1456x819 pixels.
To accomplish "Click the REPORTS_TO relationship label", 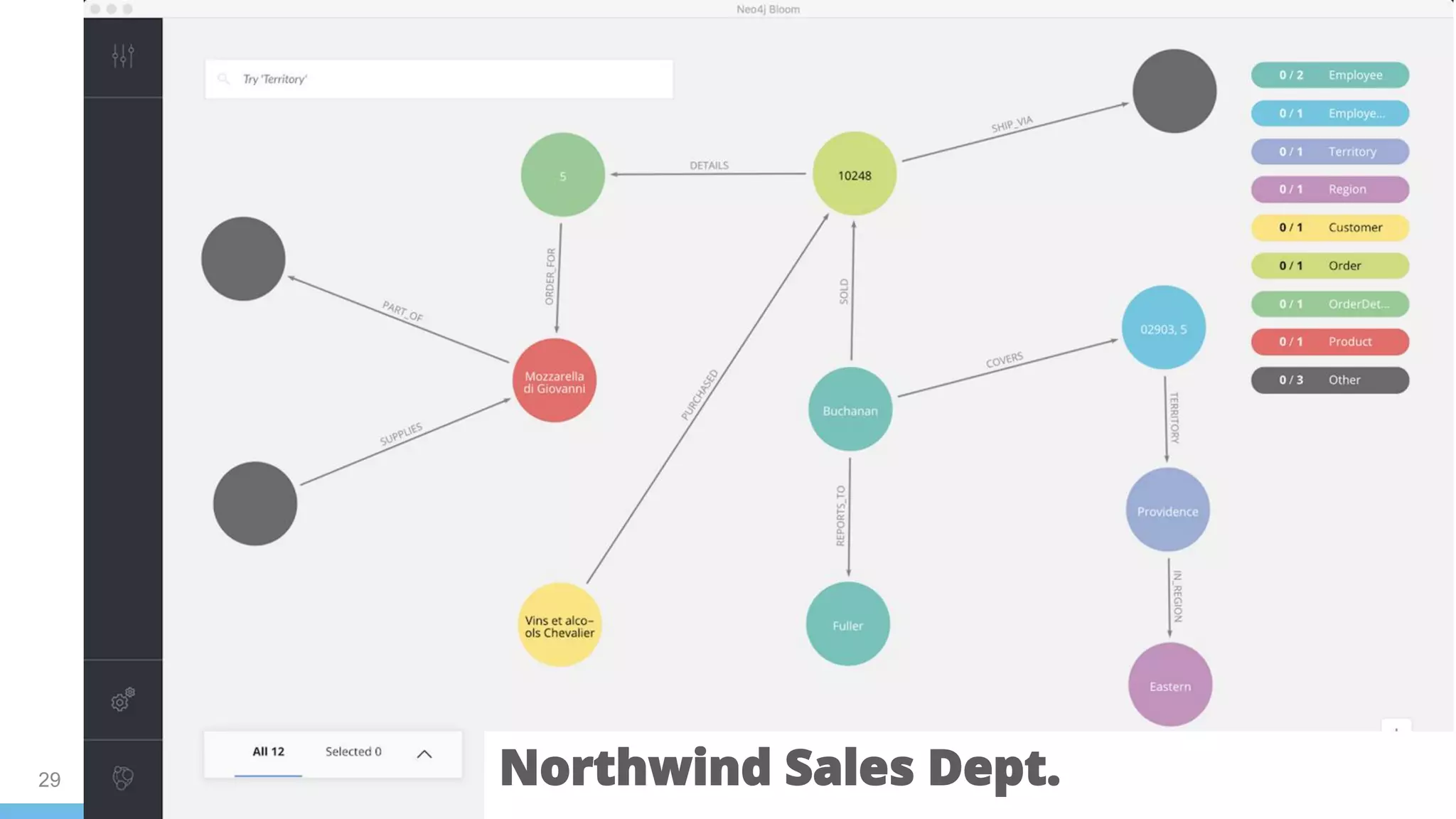I will pos(840,516).
